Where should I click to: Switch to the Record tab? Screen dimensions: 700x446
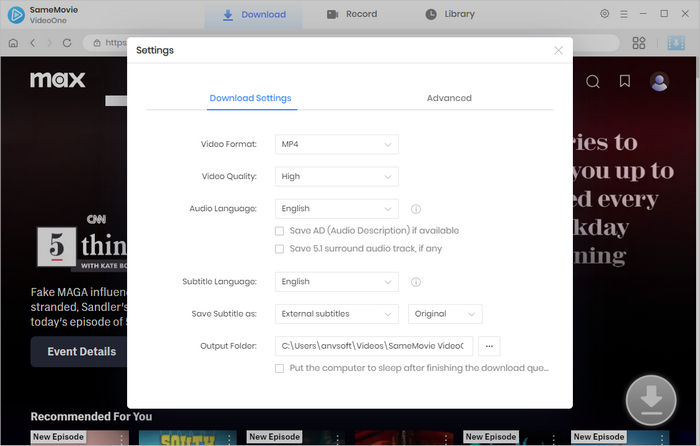tap(352, 14)
